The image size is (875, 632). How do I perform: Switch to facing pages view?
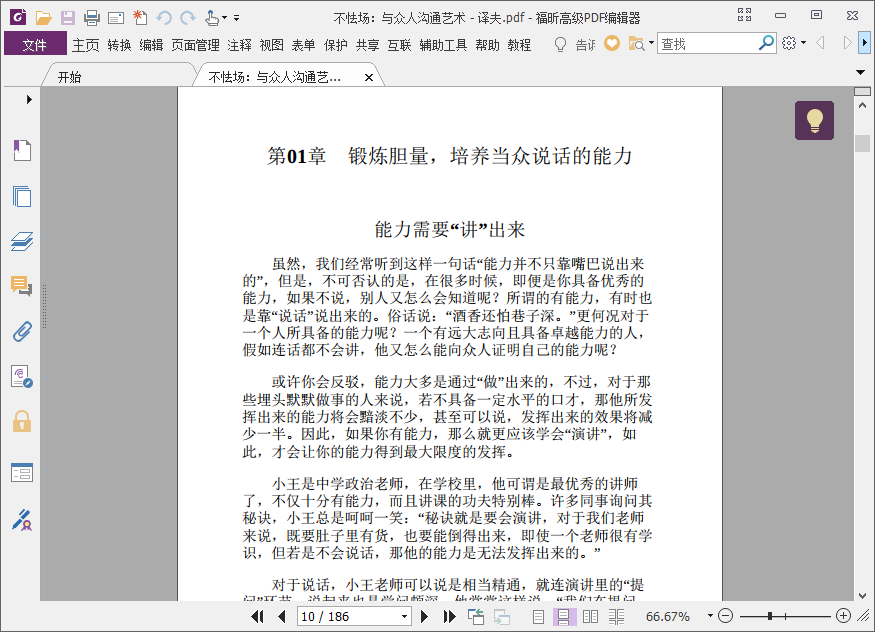point(590,616)
